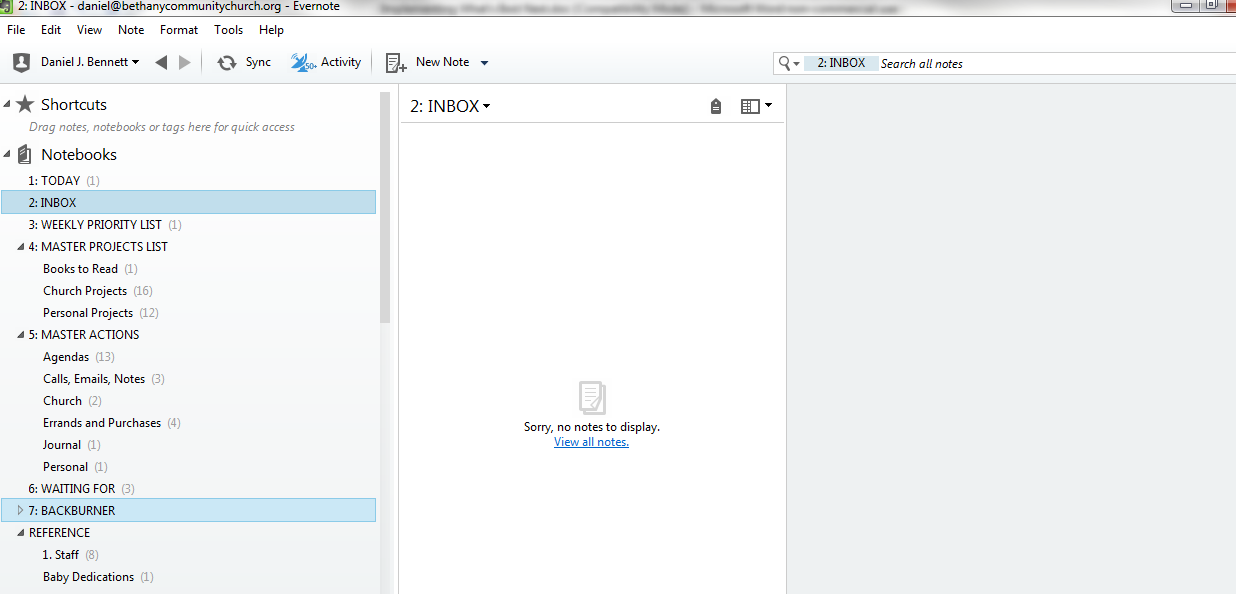1236x594 pixels.
Task: Select the 3: WEEKLY PRIORITY LIST notebook
Action: tap(189, 225)
